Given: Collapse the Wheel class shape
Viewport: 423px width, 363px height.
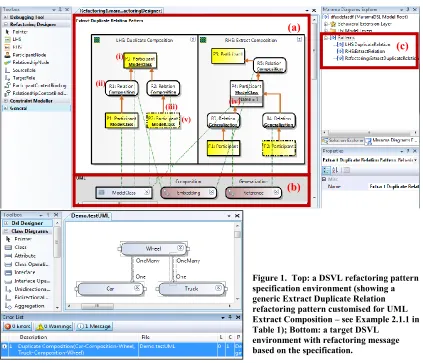Looking at the screenshot, I should coord(180,248).
